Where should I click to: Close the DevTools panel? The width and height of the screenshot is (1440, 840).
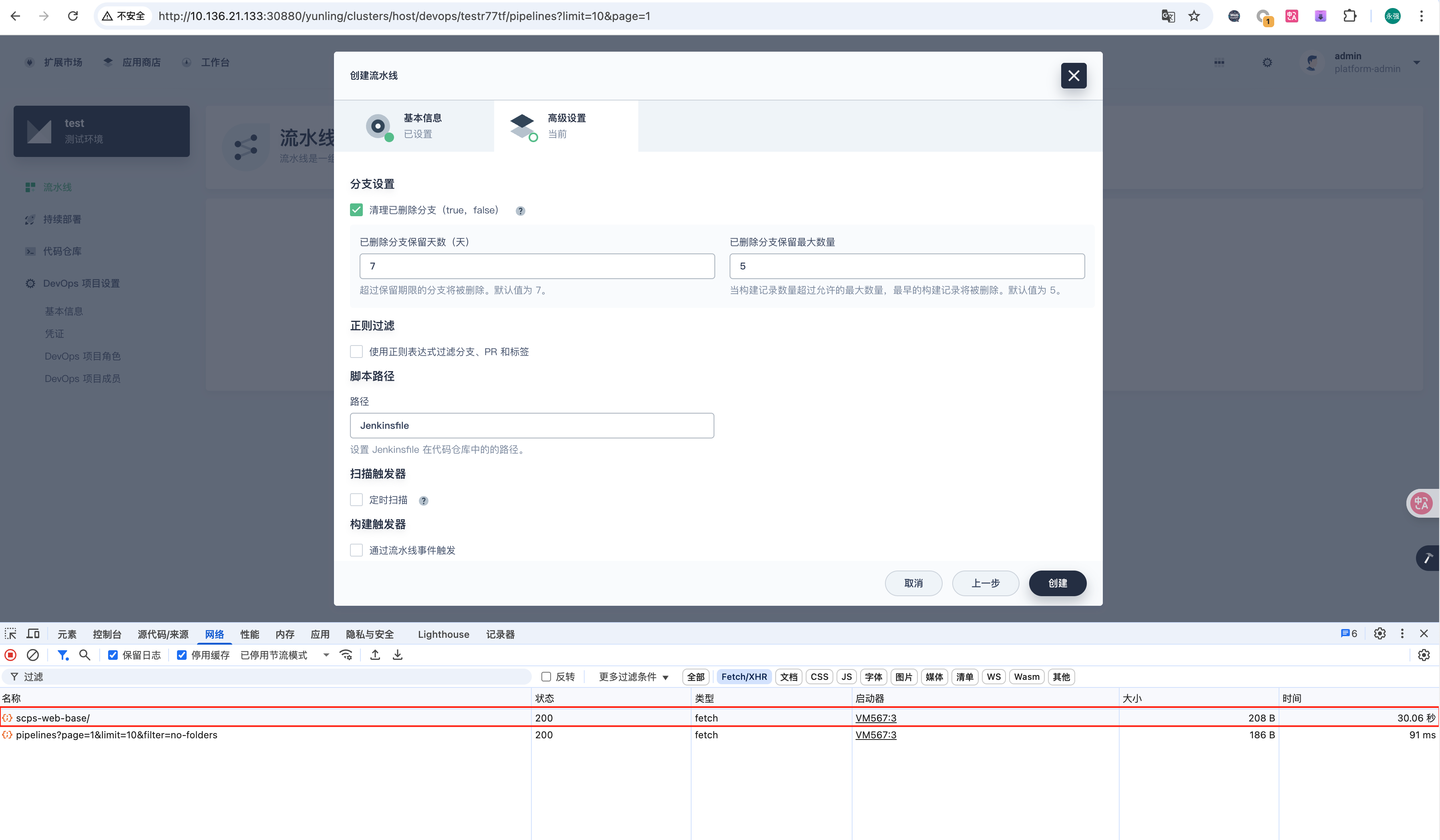tap(1424, 633)
